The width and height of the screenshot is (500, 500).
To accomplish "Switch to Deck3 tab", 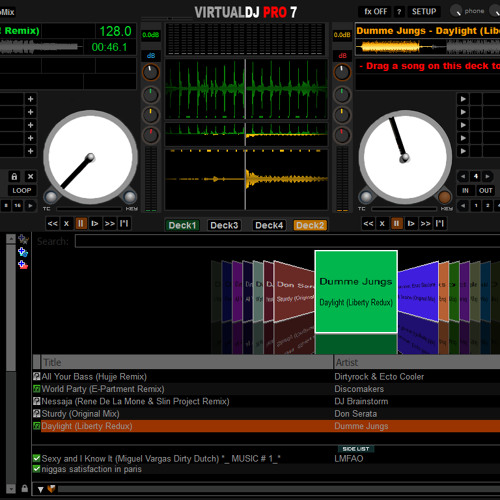I will coord(224,225).
